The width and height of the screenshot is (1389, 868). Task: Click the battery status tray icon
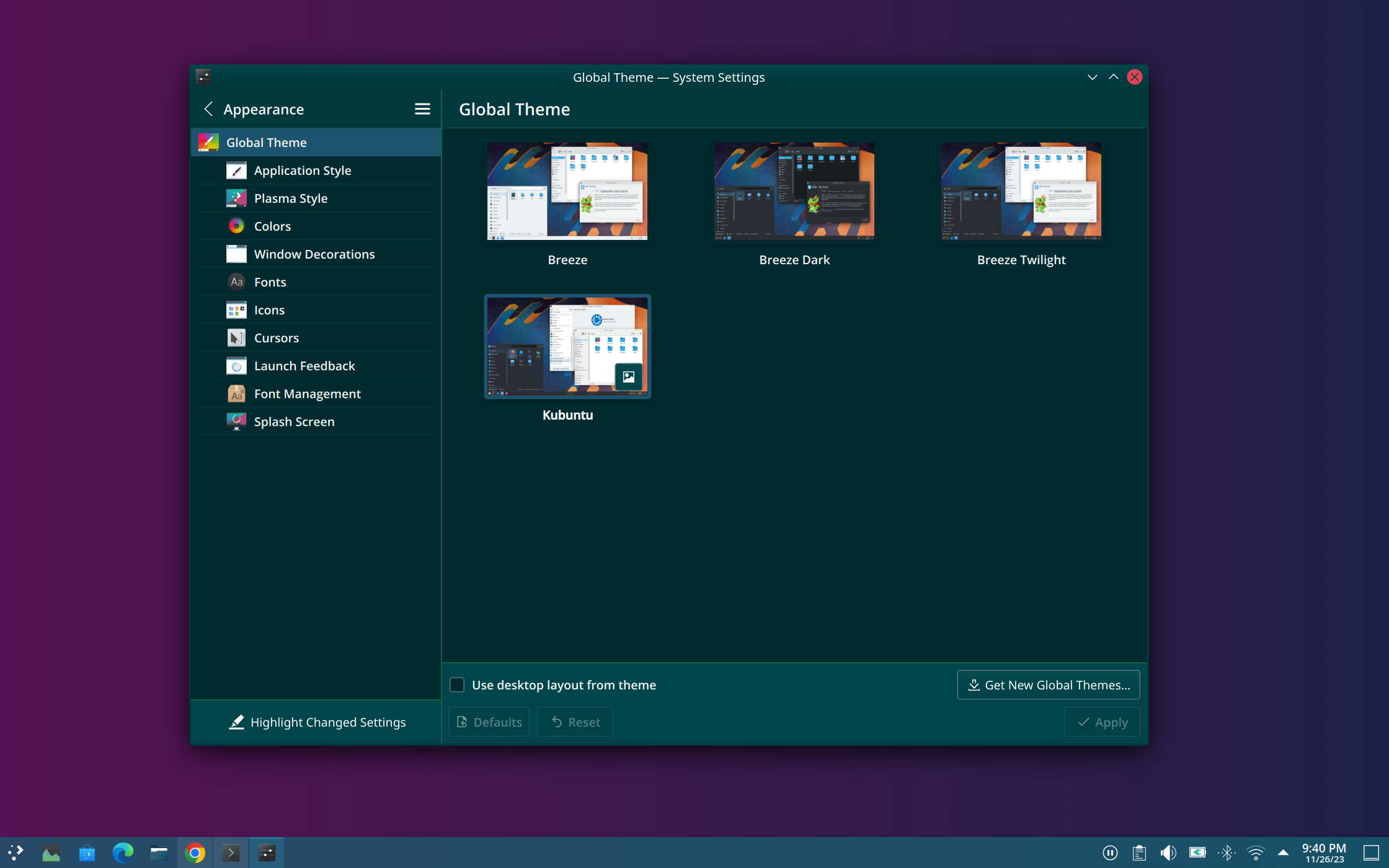1197,852
